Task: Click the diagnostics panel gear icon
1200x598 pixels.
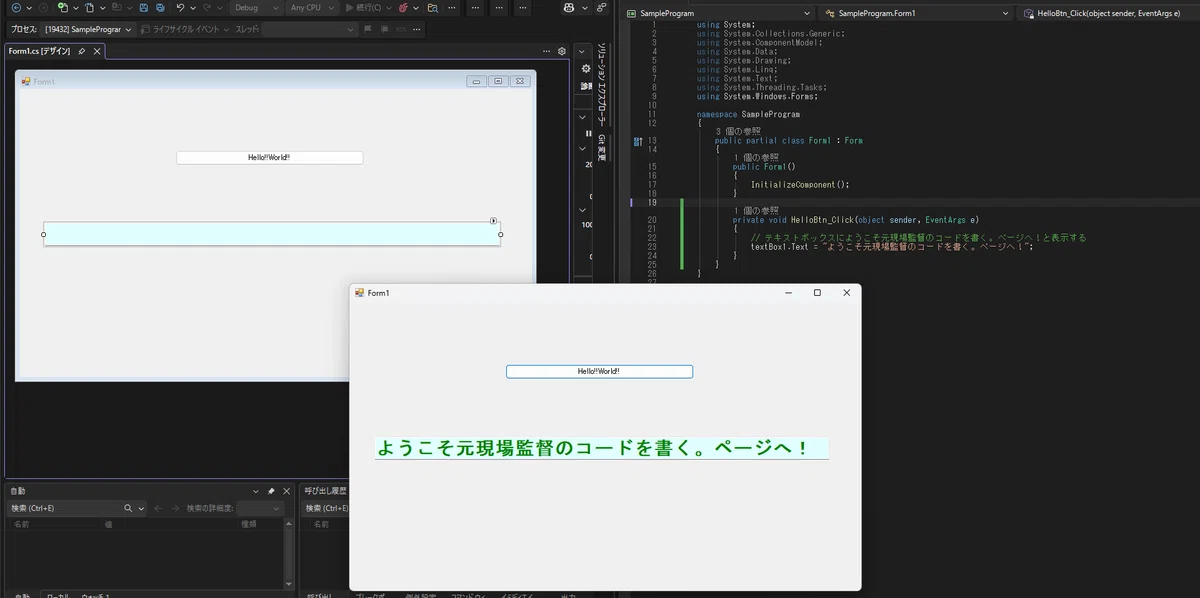Action: pos(586,69)
